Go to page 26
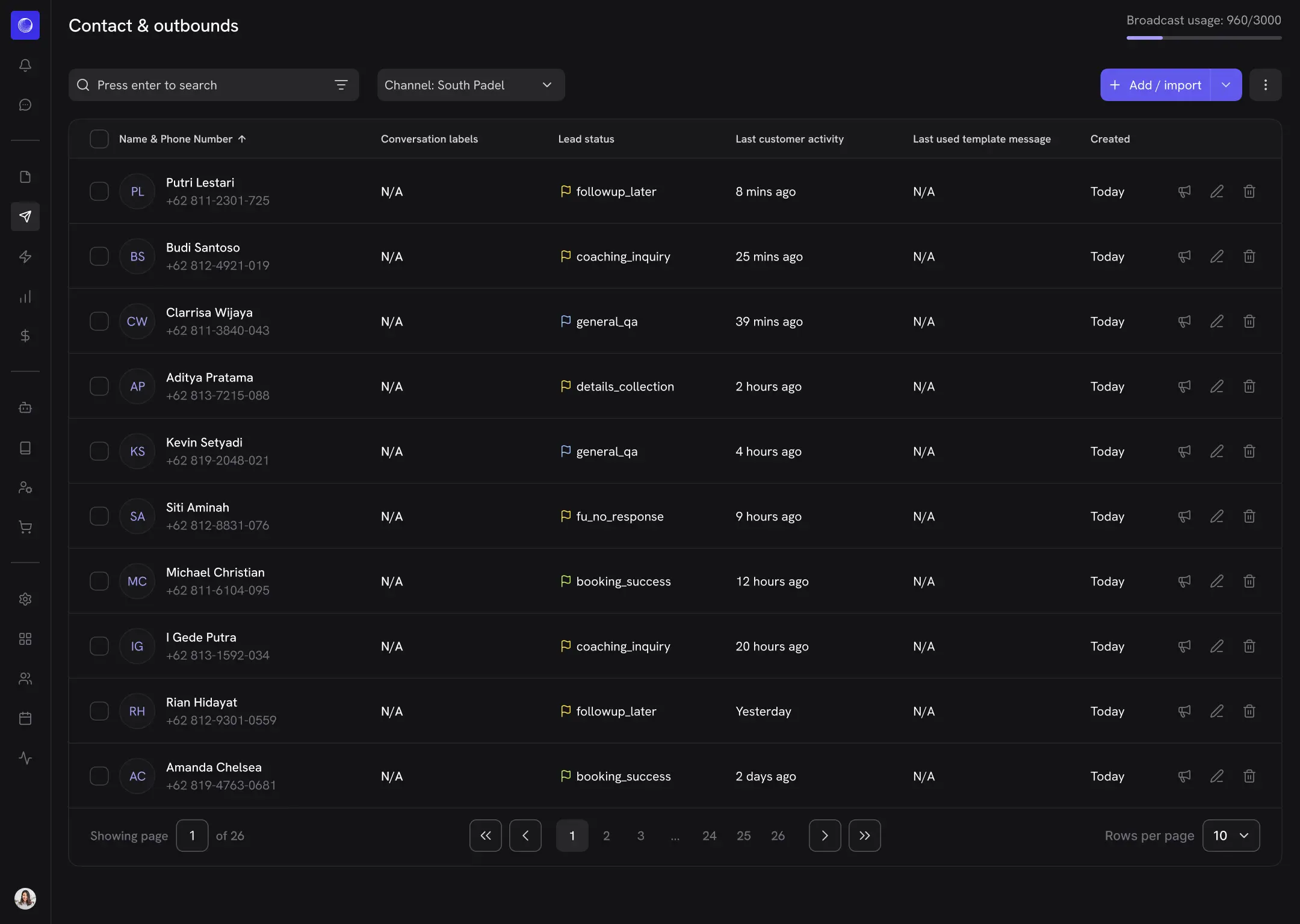The width and height of the screenshot is (1300, 924). (778, 836)
